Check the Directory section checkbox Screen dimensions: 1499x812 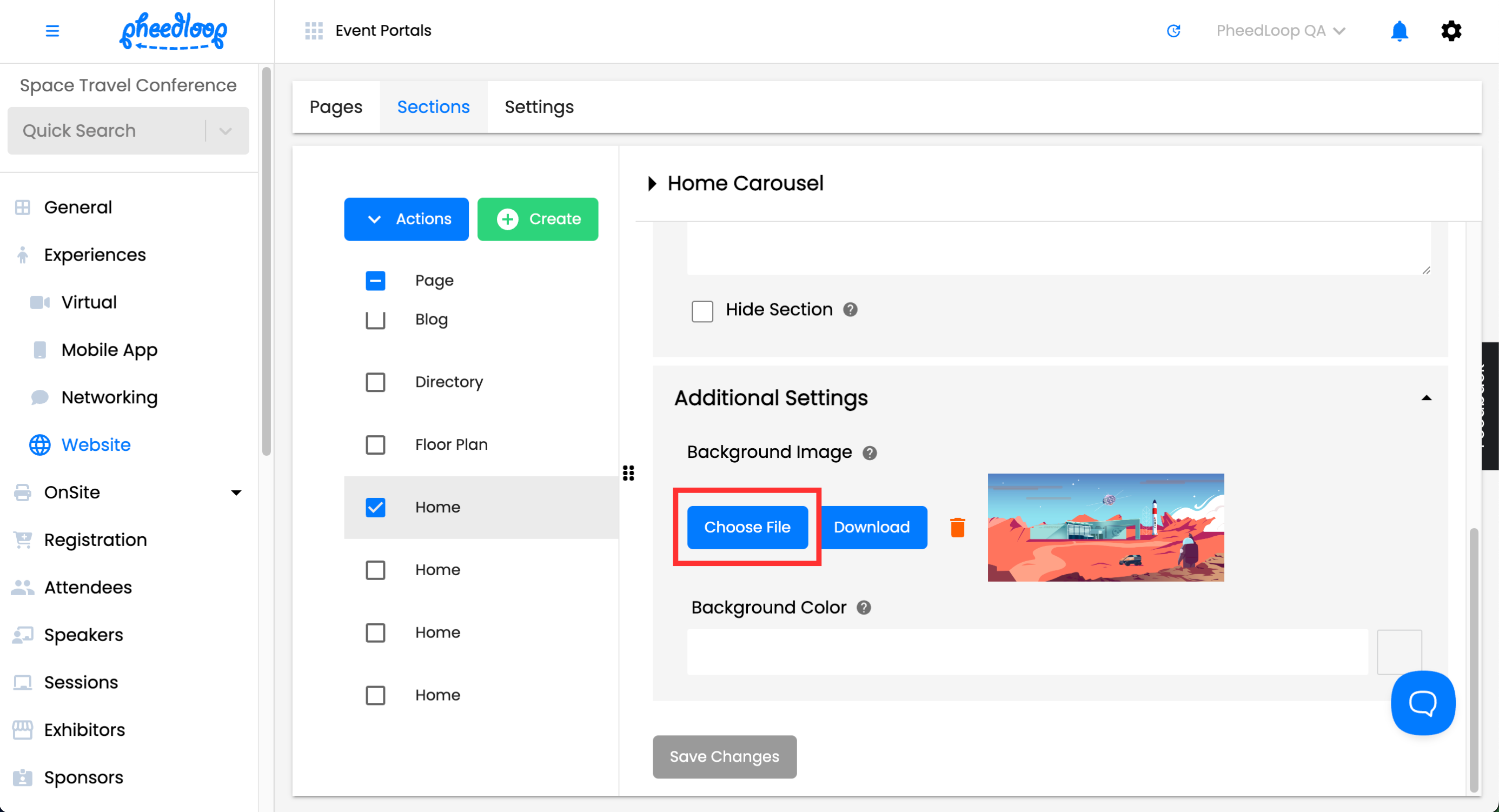(375, 382)
